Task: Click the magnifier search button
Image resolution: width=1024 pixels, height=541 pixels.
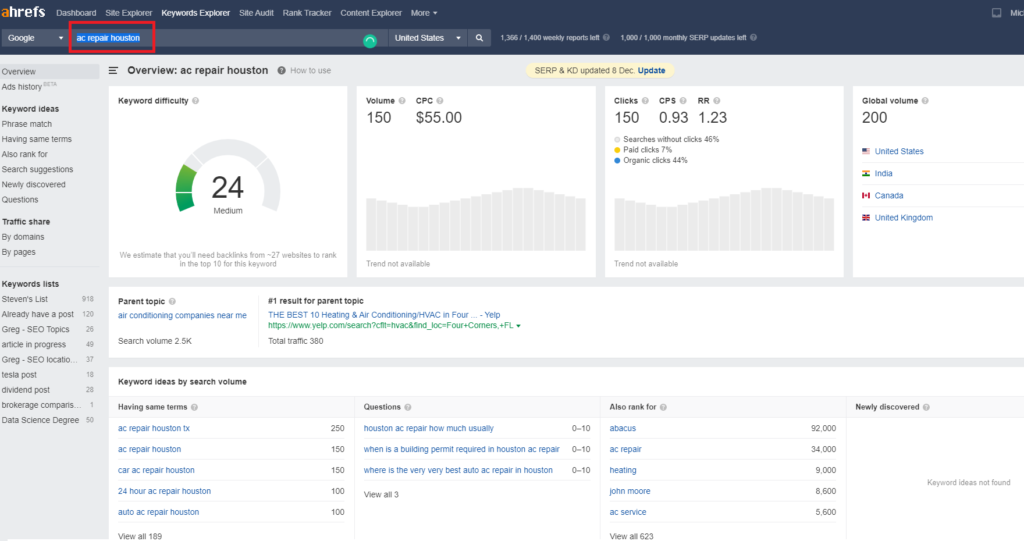Action: tap(479, 38)
